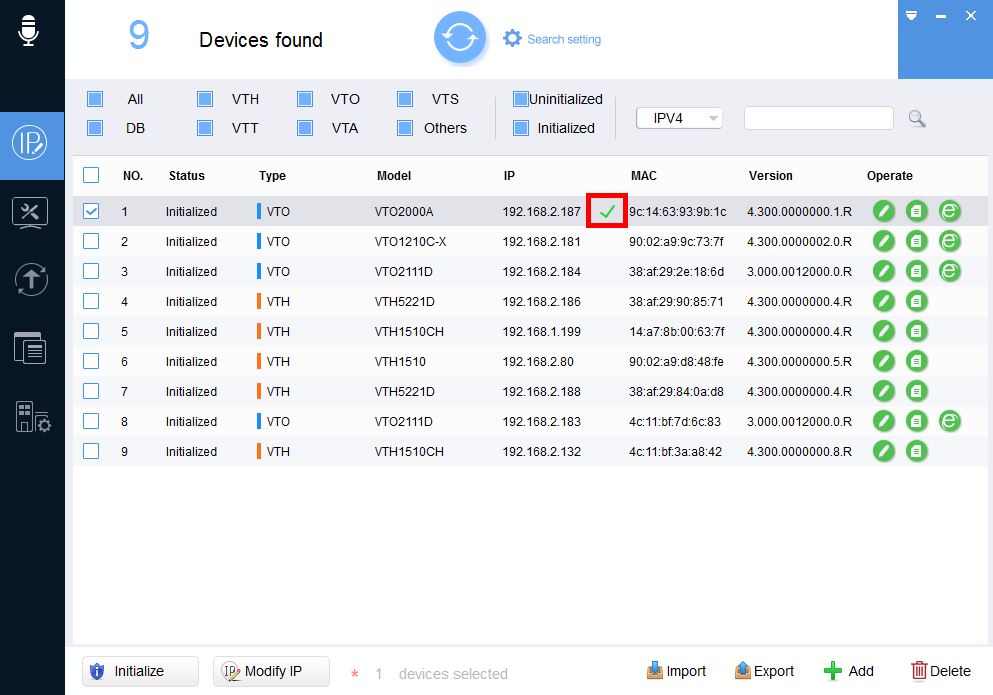
Task: Toggle the VTT filter checkbox
Action: click(205, 128)
